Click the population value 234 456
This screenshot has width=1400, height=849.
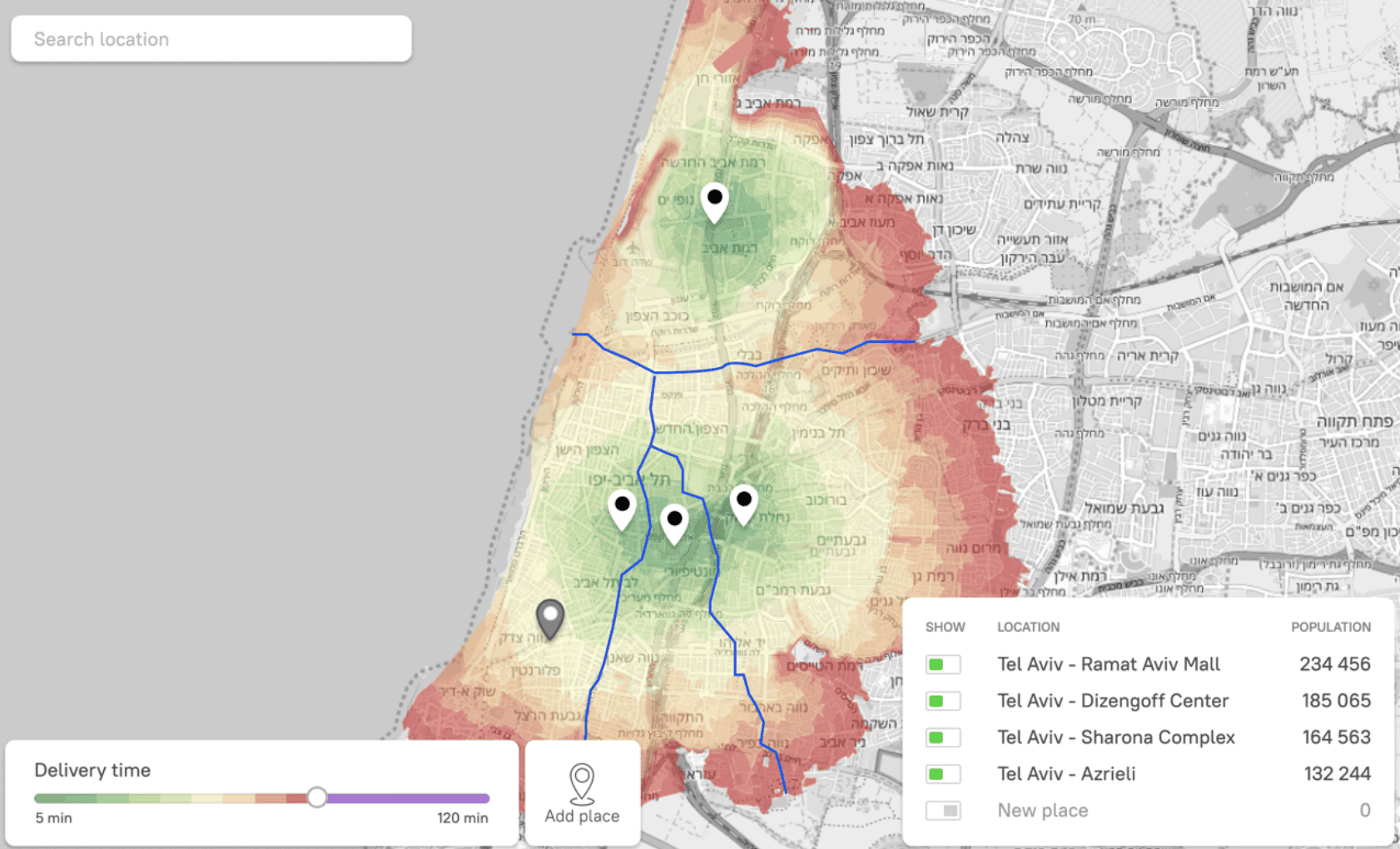[x=1336, y=663]
